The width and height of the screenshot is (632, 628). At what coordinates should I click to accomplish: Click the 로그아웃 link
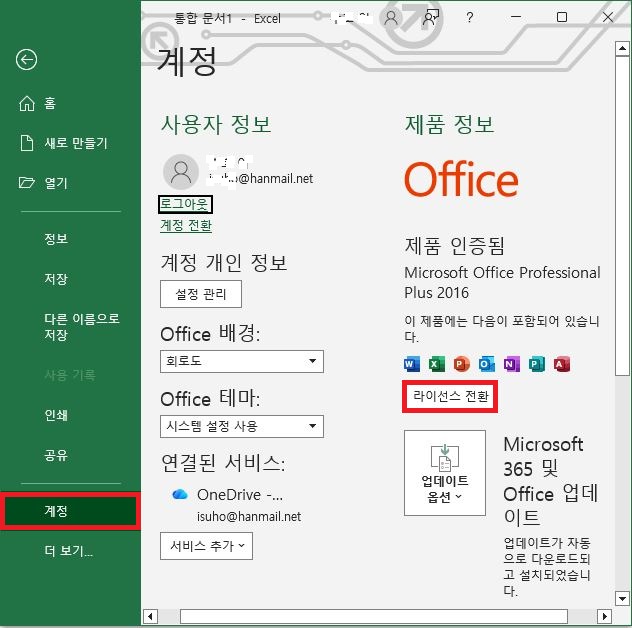pos(185,204)
